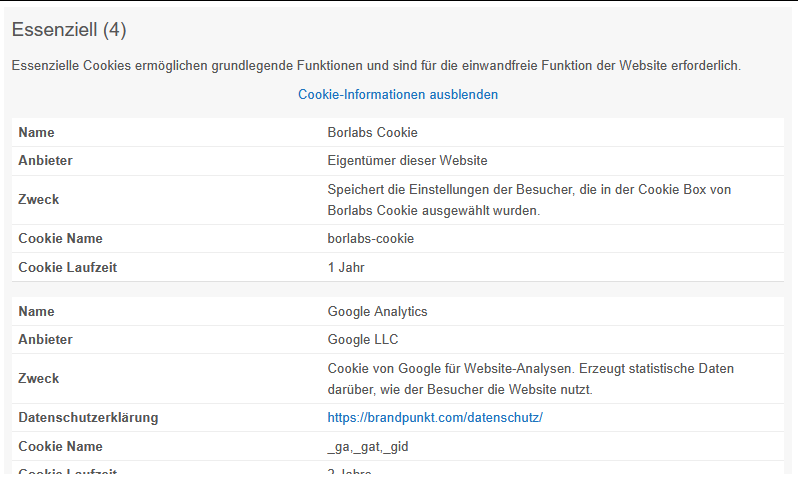The height and width of the screenshot is (484, 798).
Task: Click 'Anbieter' label beside 'Google LLC'
Action: coord(45,339)
